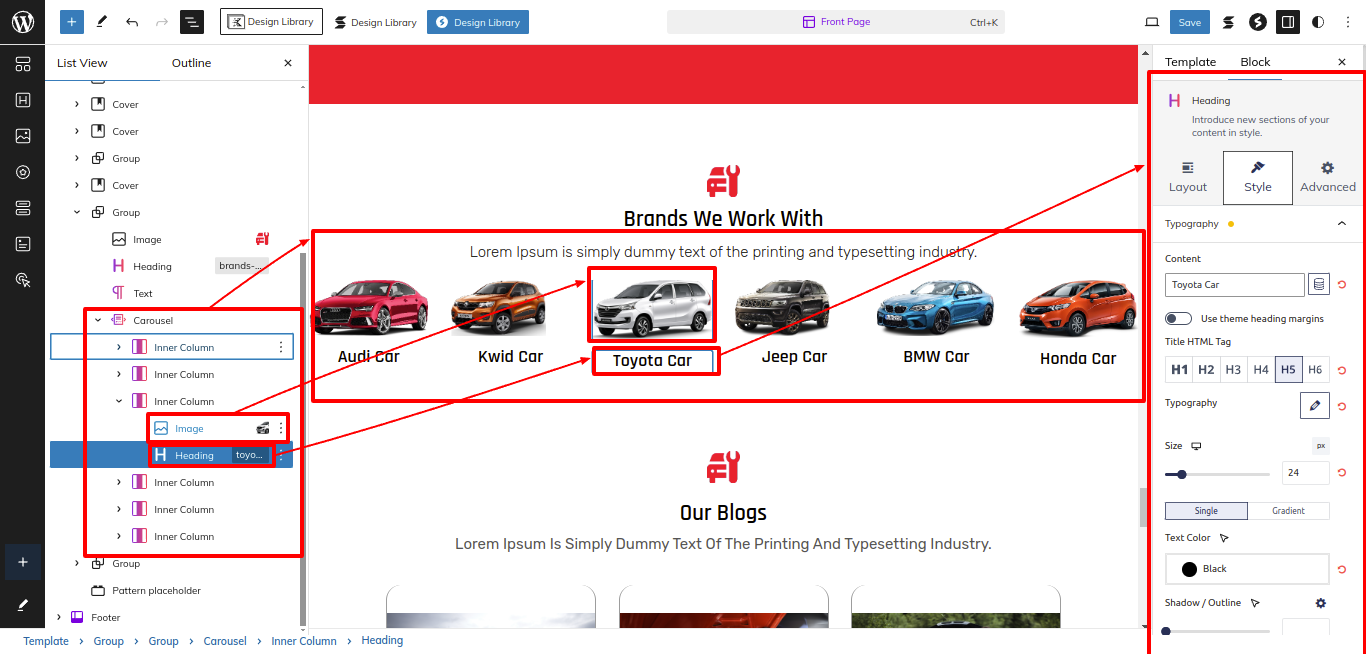Screen dimensions: 1366x654
Task: Expand the highlighted first Inner Column row
Action: 119,347
